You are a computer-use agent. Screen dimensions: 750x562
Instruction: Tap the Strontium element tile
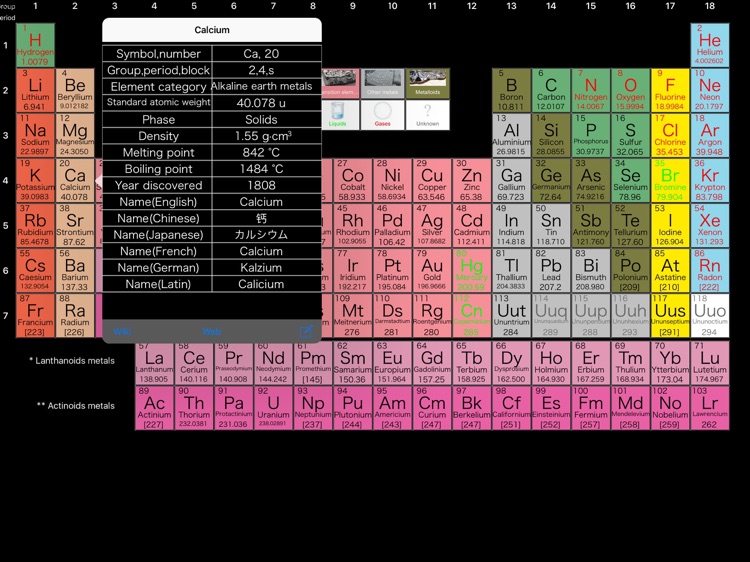75,225
